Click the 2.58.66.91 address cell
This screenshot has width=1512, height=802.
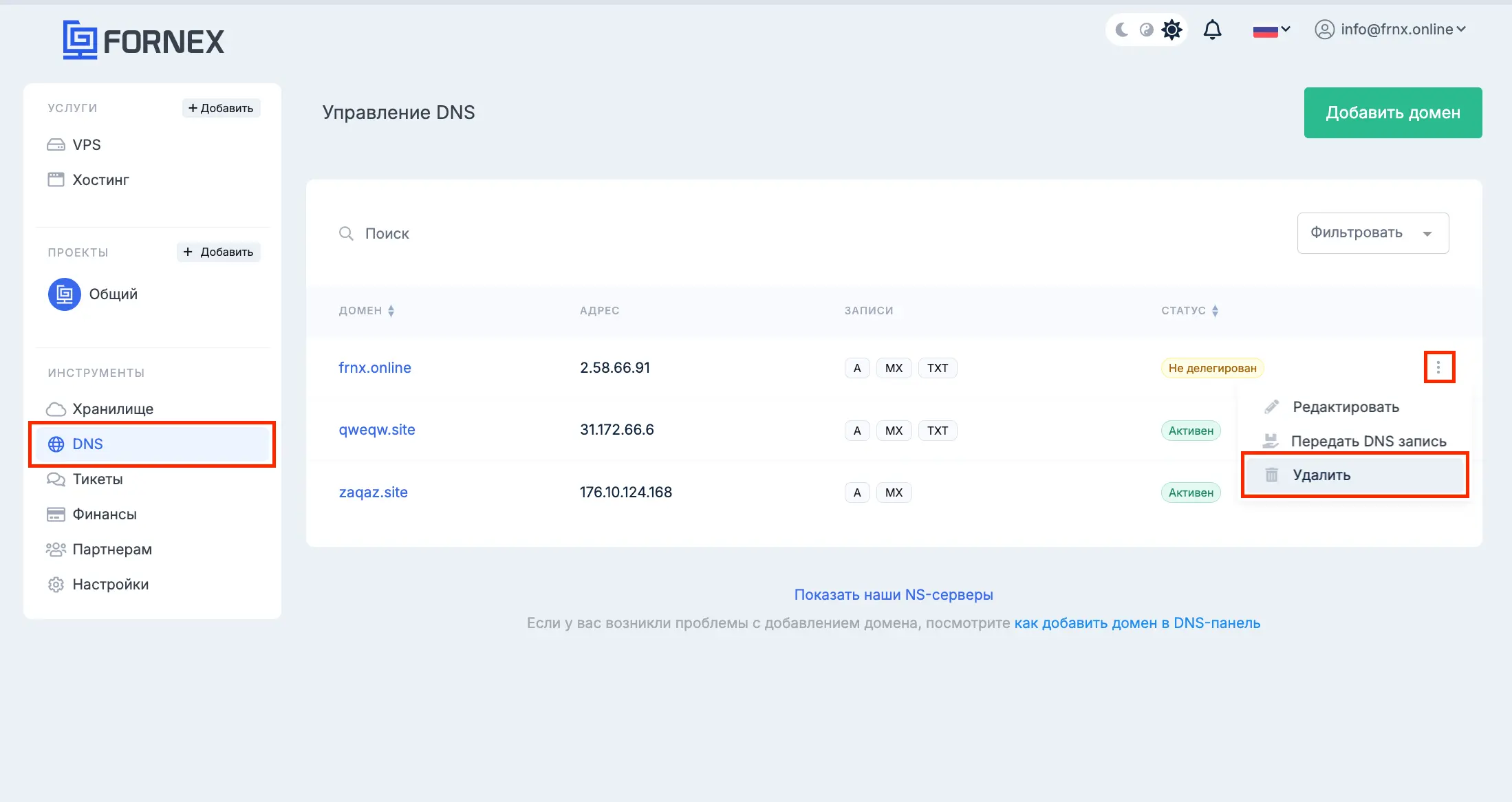click(x=615, y=367)
